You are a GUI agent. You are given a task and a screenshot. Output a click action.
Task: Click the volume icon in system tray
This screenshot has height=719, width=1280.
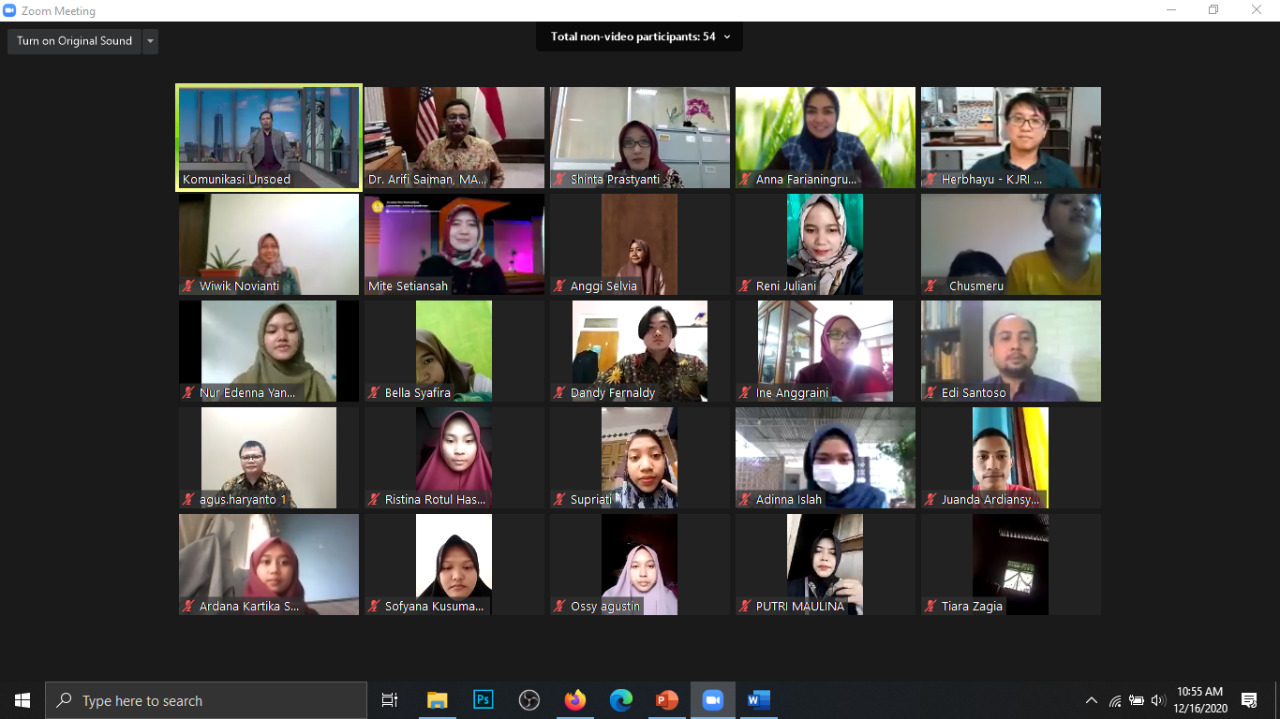click(x=1158, y=700)
